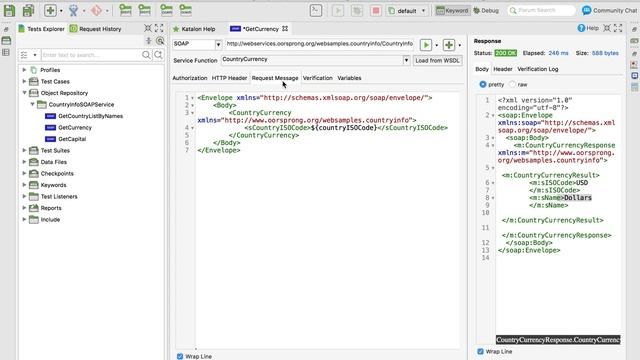Expand the Test Cases folder
Image resolution: width=640 pixels, height=360 pixels.
coord(24,82)
